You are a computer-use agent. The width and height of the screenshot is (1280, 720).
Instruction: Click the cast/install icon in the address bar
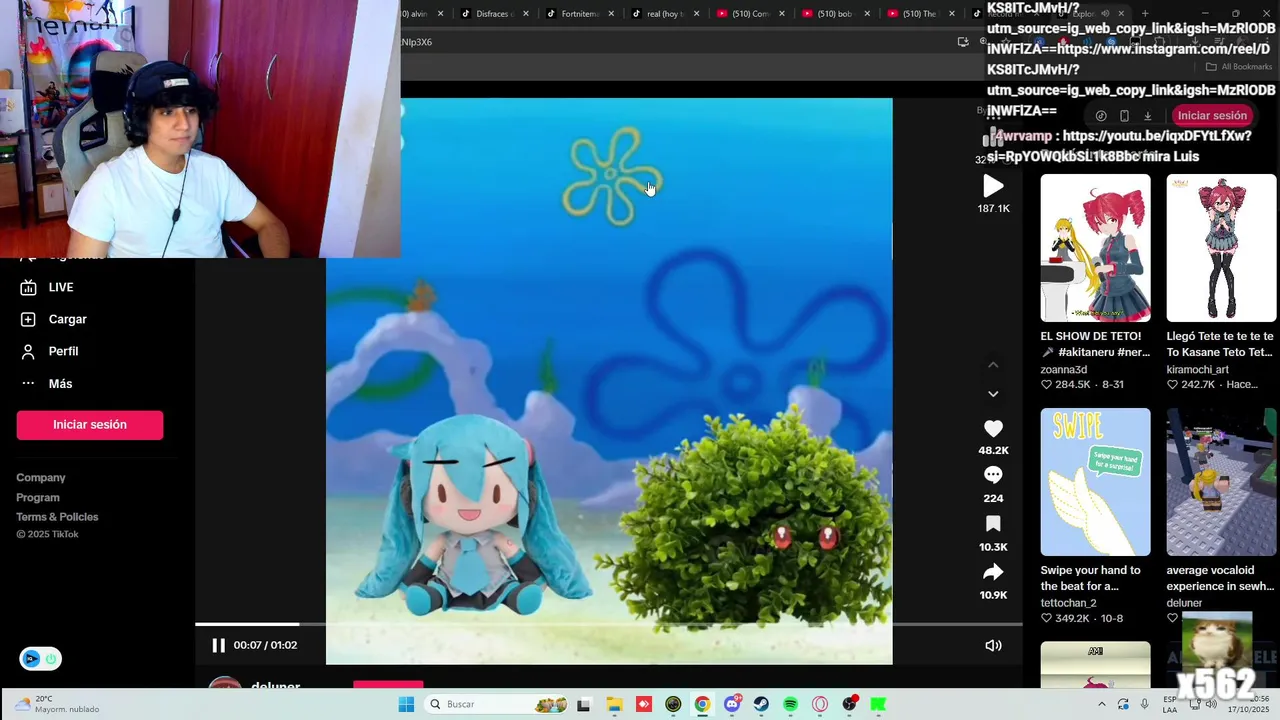tap(963, 42)
